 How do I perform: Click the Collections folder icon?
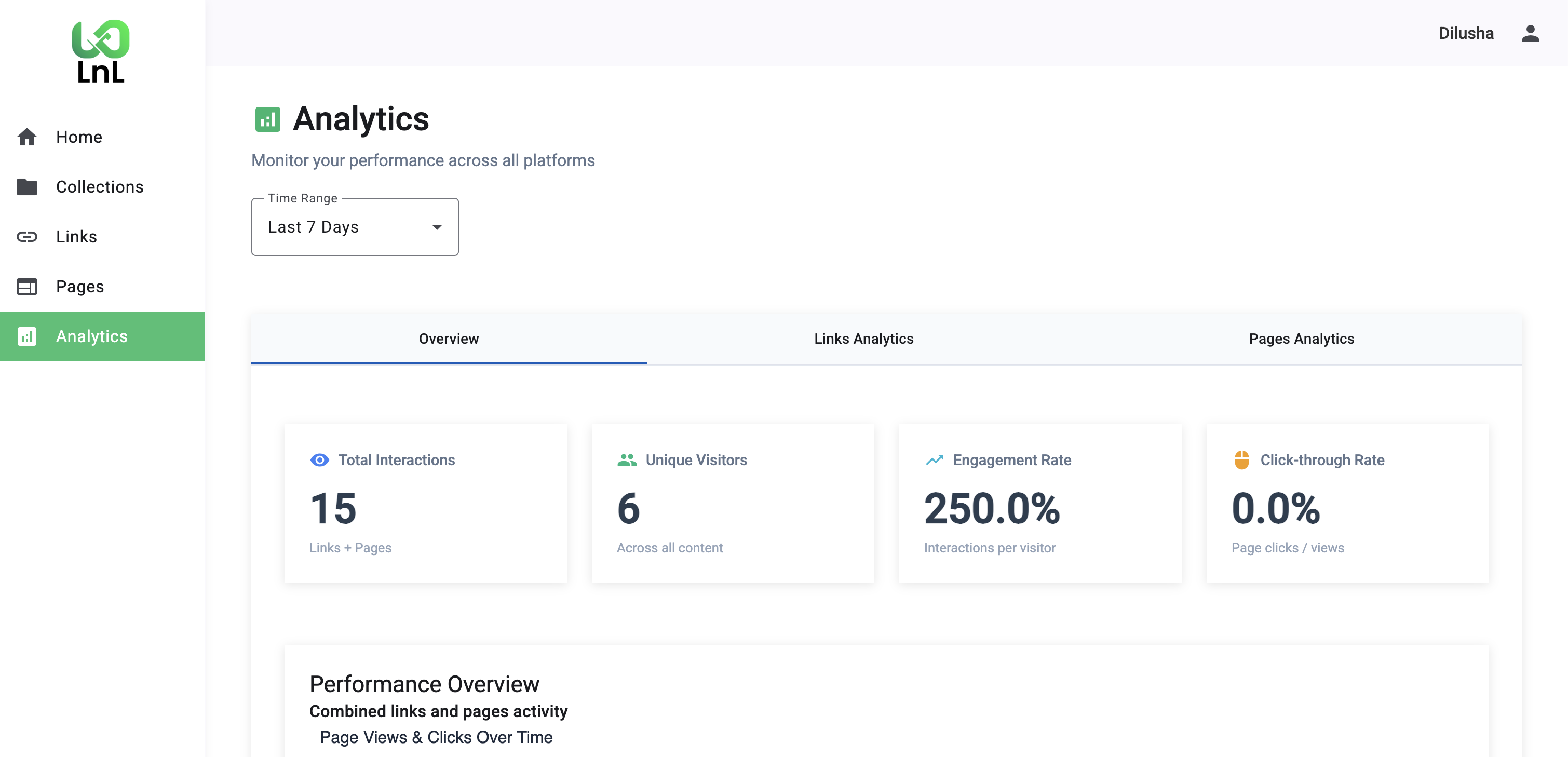[x=27, y=187]
